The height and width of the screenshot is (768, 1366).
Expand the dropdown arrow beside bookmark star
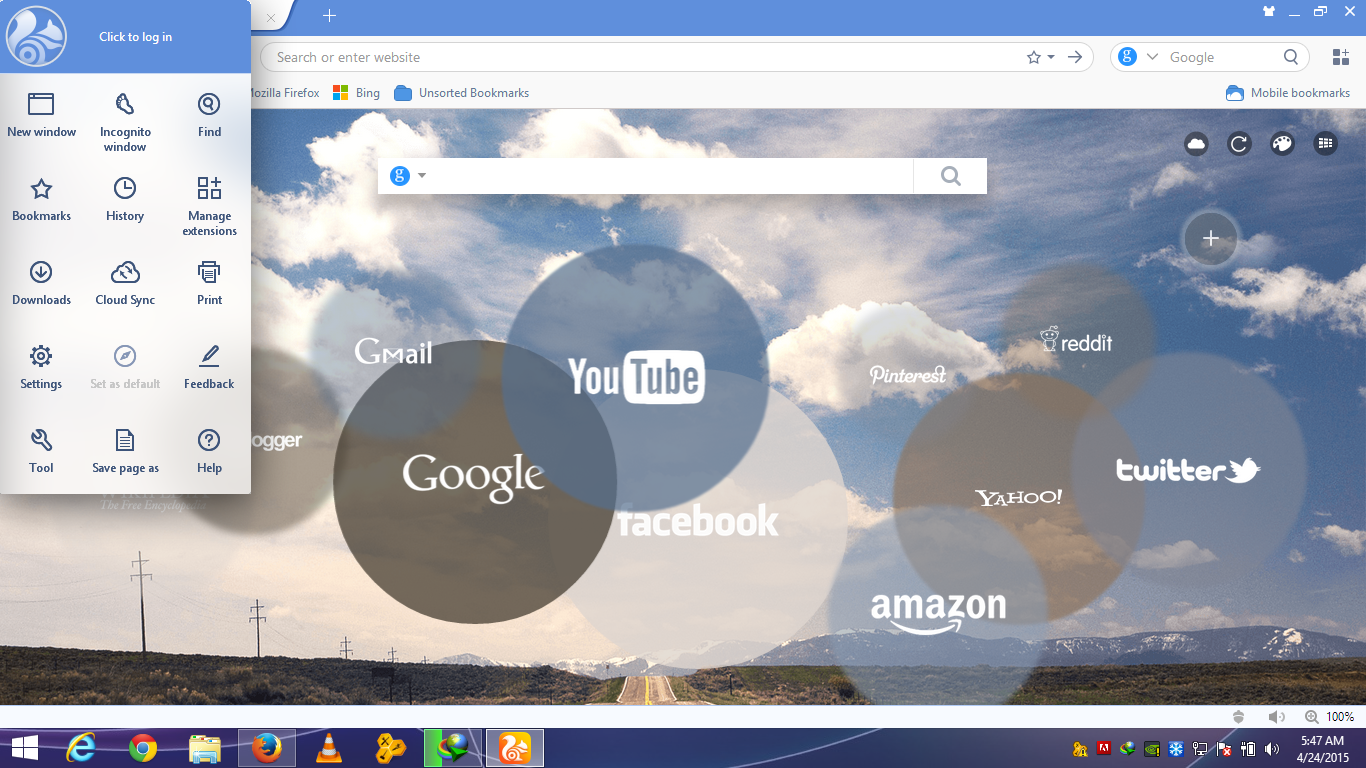1051,58
